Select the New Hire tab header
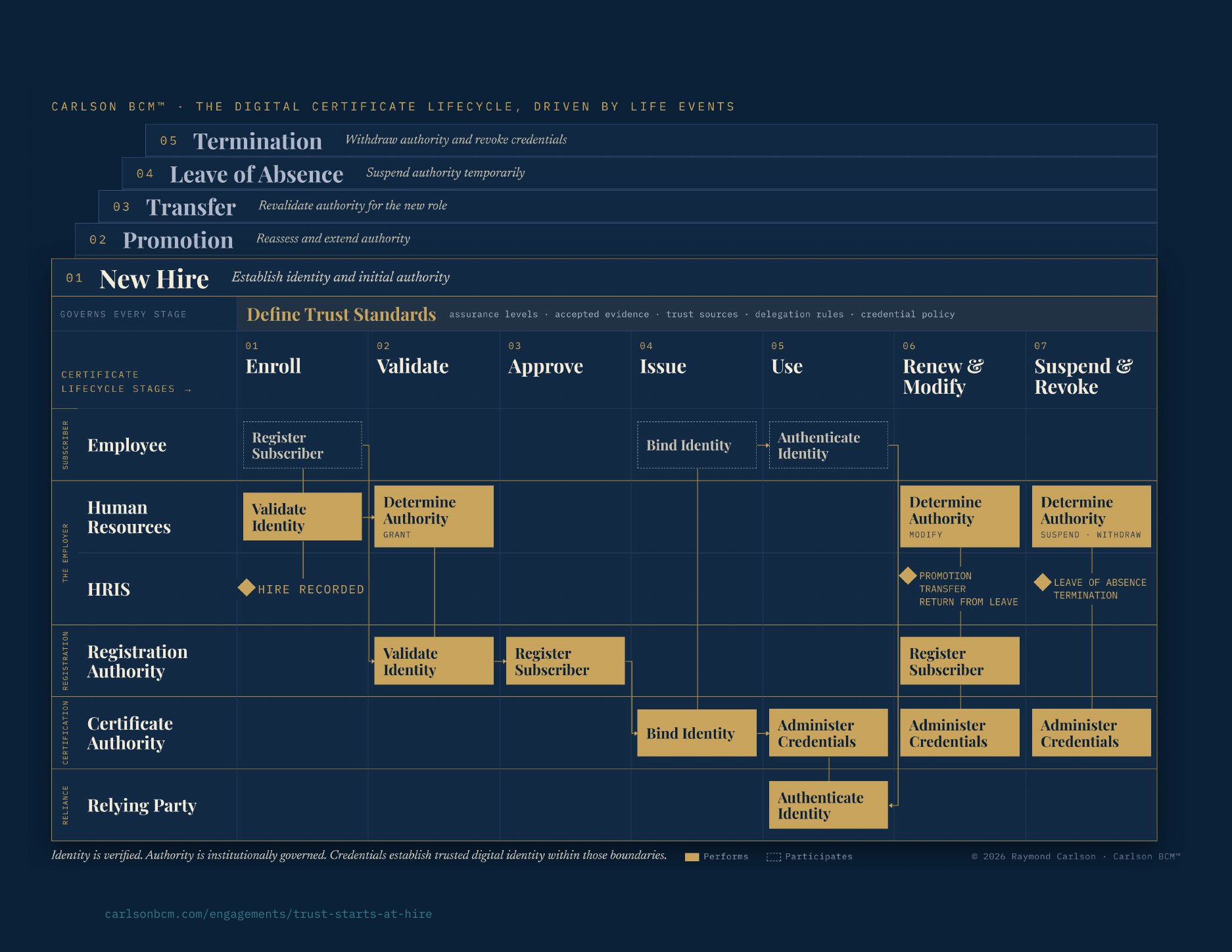The width and height of the screenshot is (1232, 952). [604, 277]
